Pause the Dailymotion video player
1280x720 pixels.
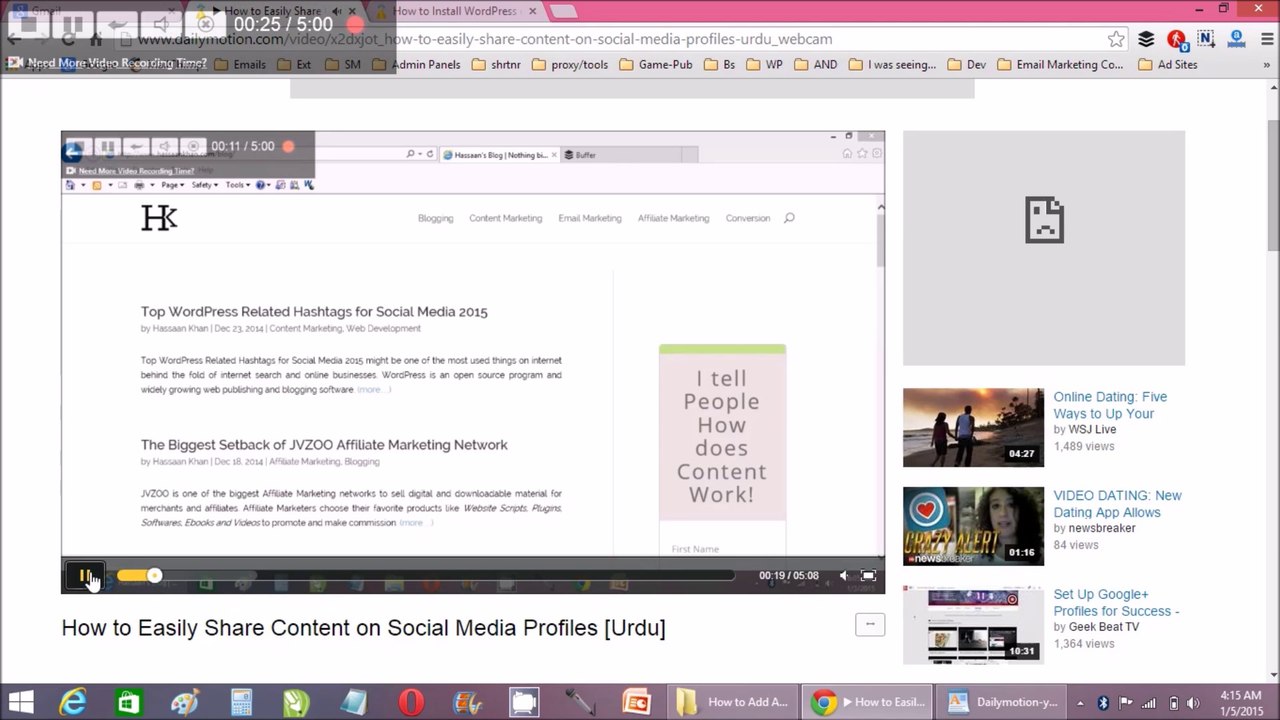click(x=85, y=576)
